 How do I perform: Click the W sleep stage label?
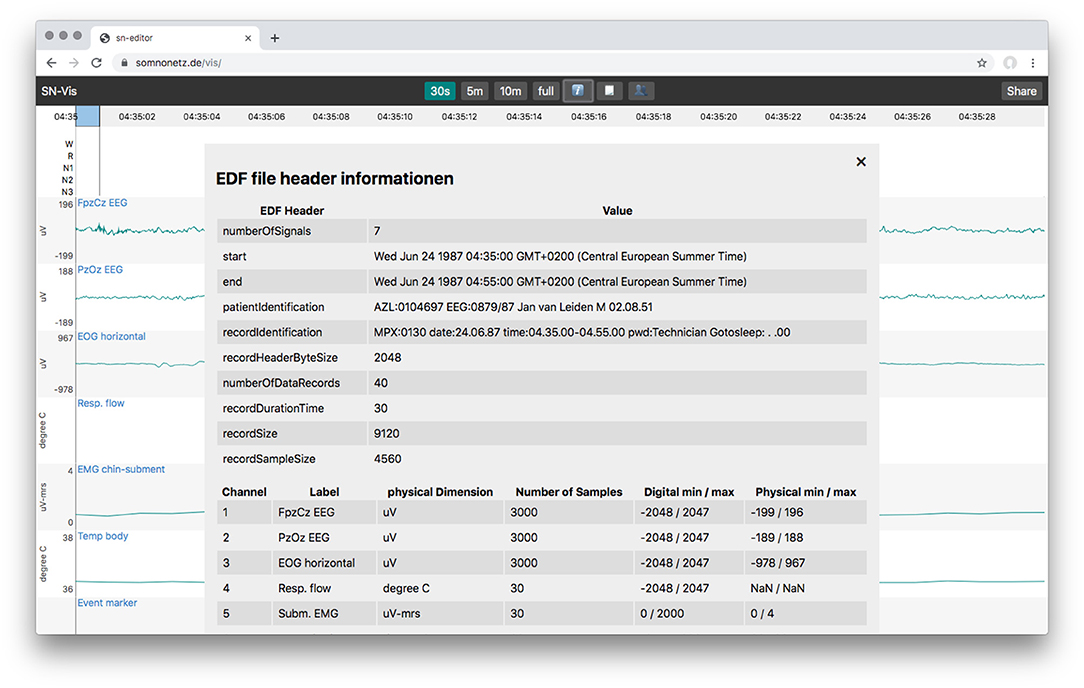click(x=69, y=145)
